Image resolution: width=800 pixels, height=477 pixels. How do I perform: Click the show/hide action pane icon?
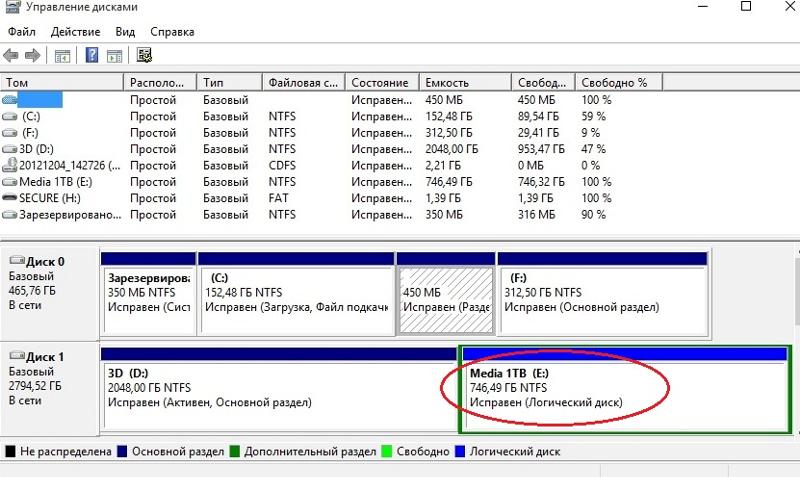click(114, 56)
